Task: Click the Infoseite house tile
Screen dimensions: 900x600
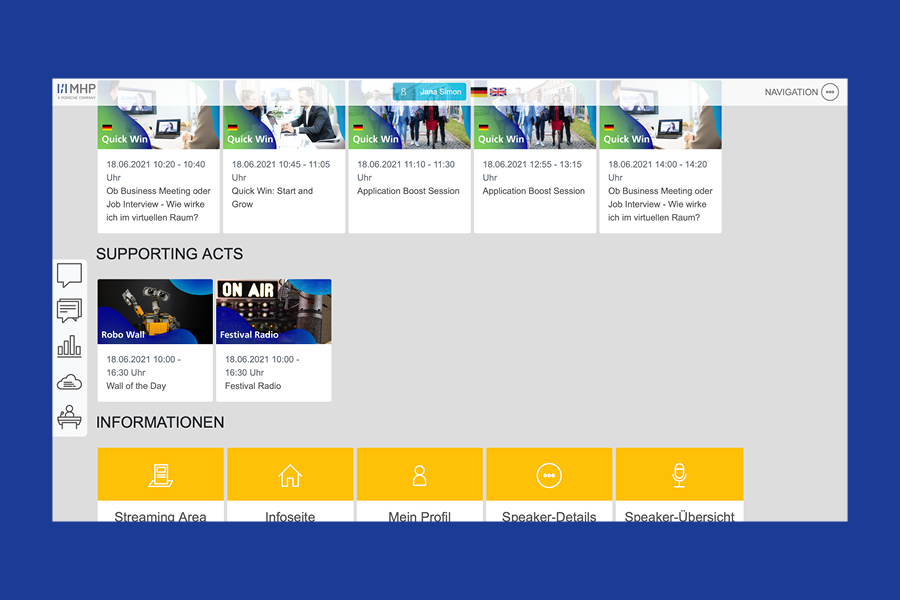Action: click(290, 485)
